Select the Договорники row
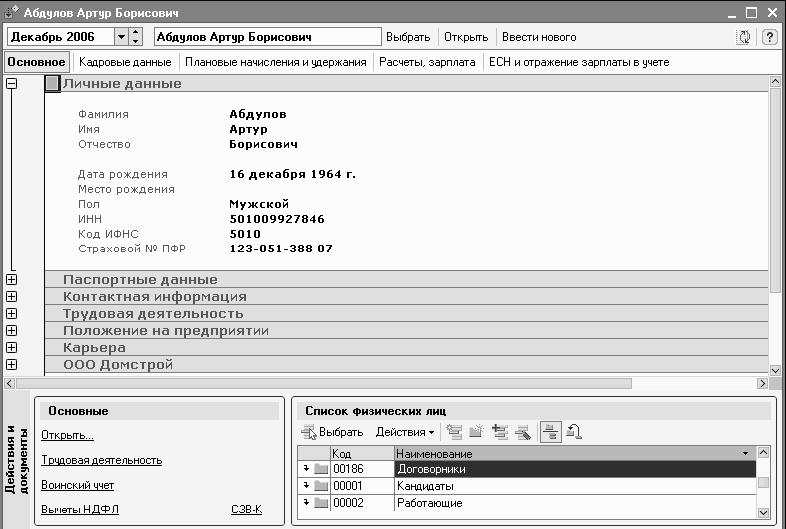 pos(527,469)
